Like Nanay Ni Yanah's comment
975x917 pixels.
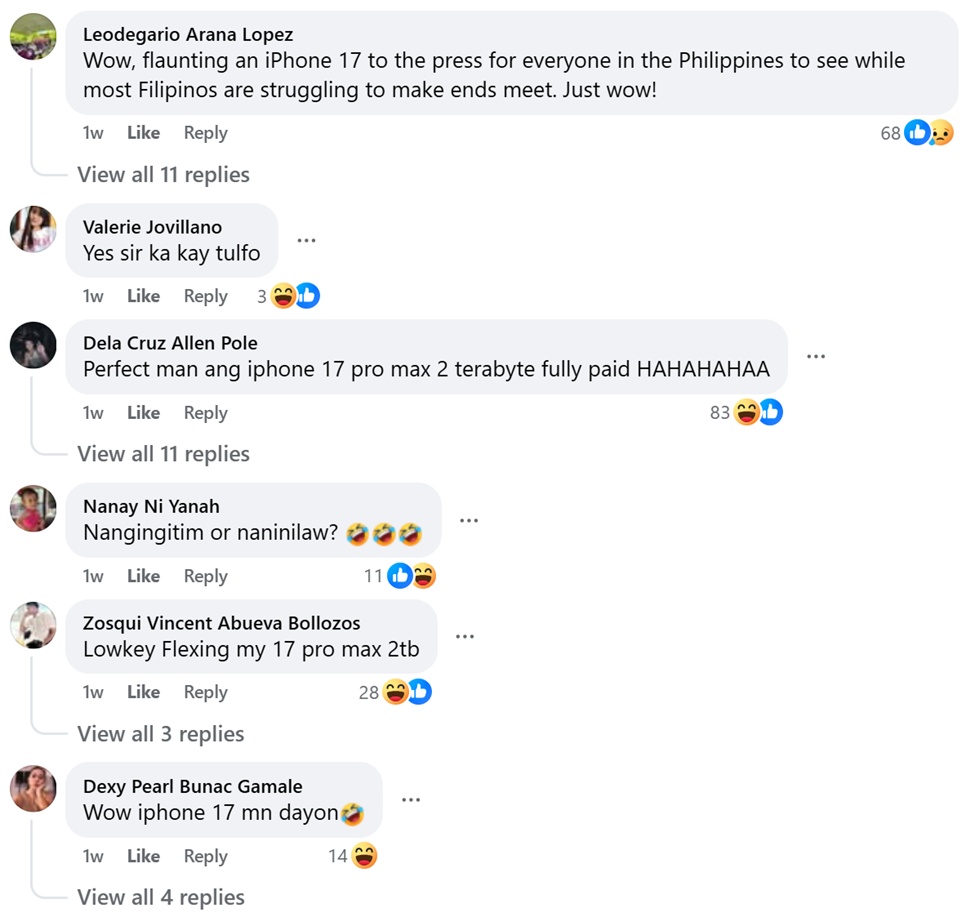click(x=144, y=576)
